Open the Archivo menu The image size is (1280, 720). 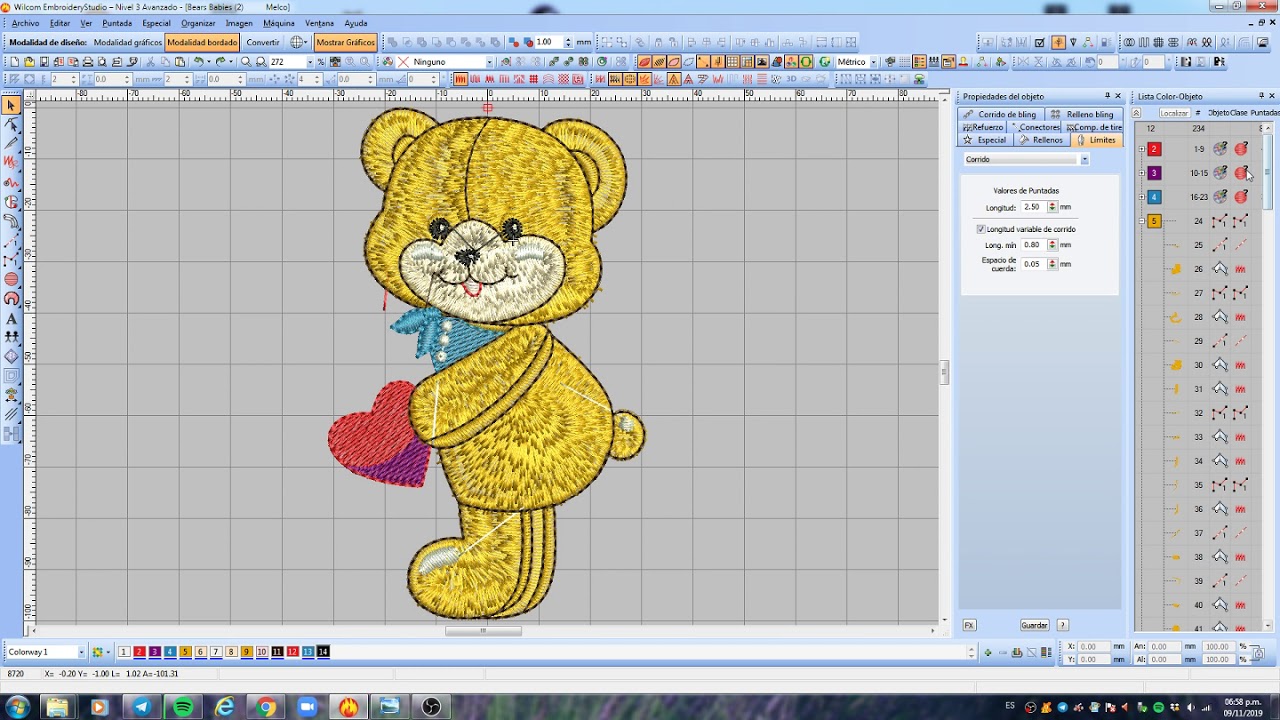click(x=25, y=23)
